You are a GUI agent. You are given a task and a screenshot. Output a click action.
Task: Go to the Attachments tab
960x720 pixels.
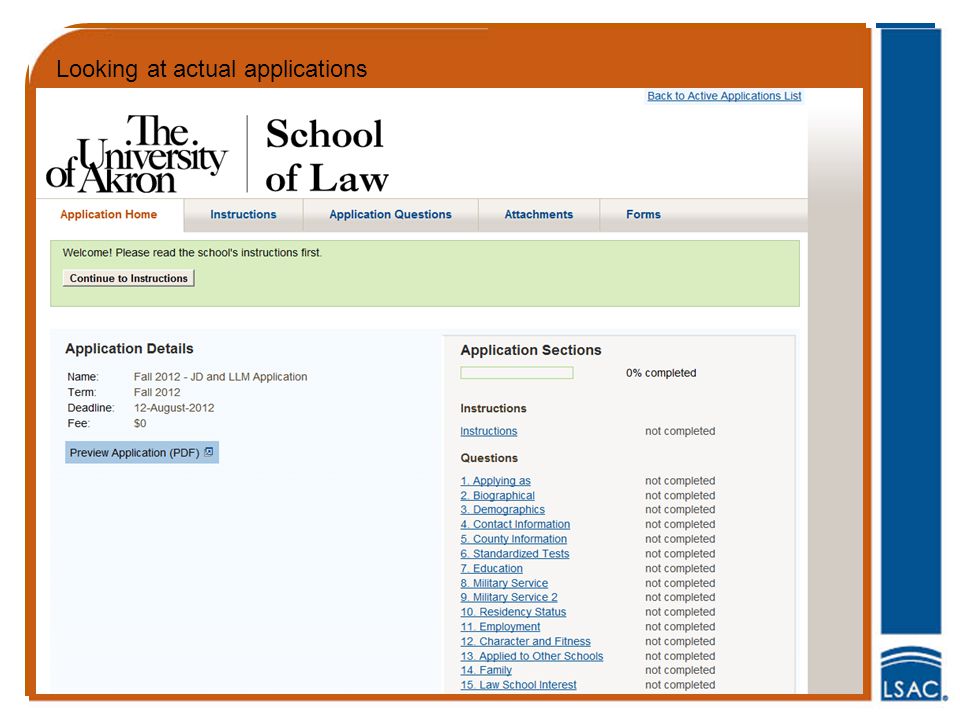(539, 214)
